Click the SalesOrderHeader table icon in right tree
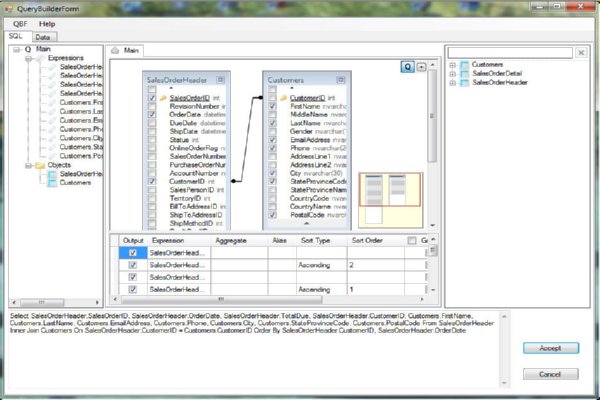The width and height of the screenshot is (600, 400). click(x=465, y=82)
